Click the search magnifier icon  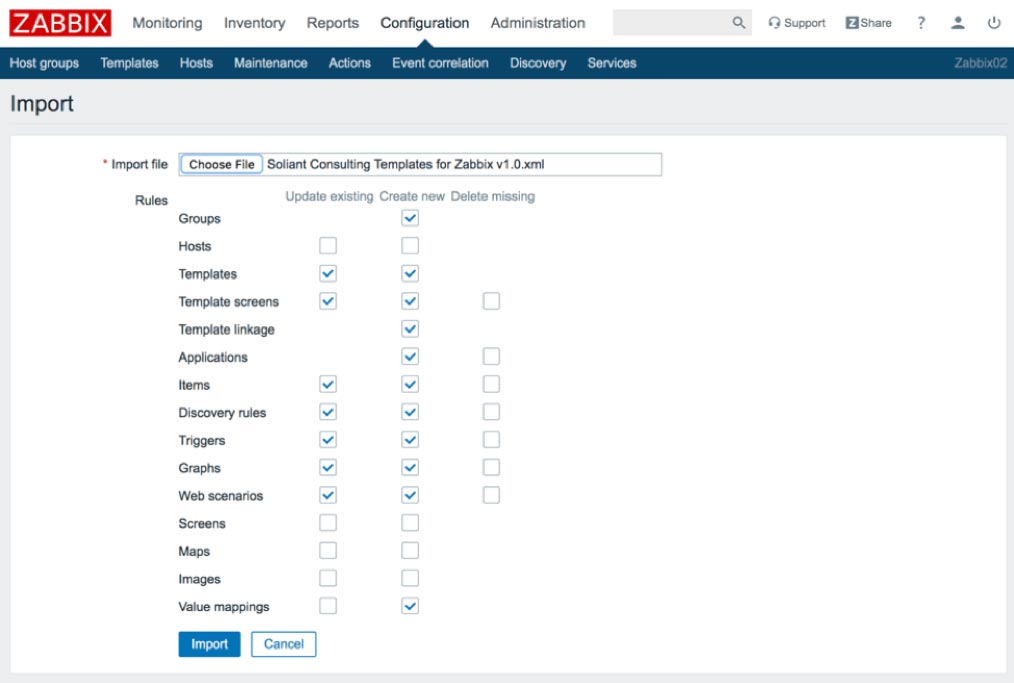(739, 23)
